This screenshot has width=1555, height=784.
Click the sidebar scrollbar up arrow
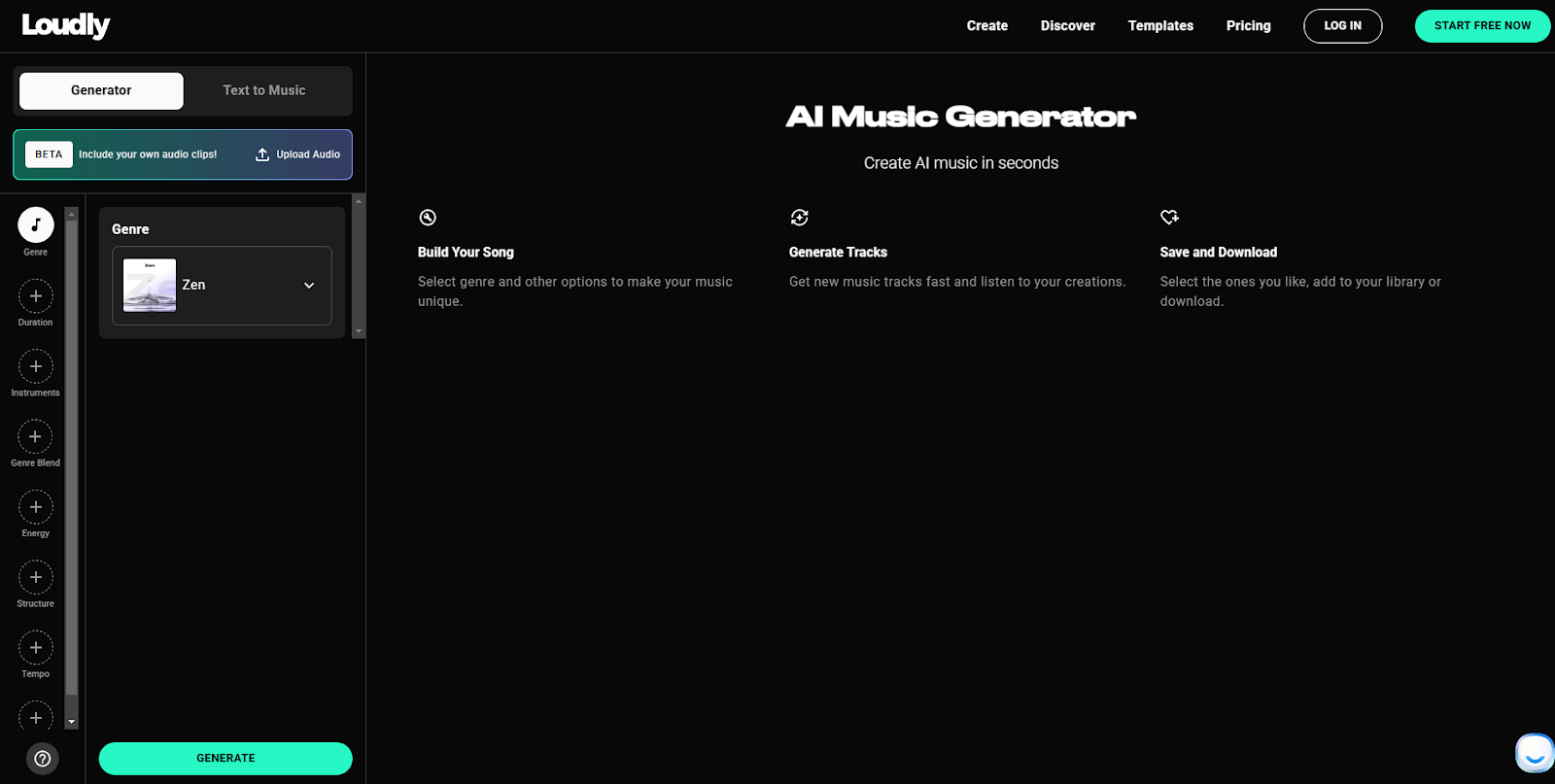pyautogui.click(x=71, y=214)
